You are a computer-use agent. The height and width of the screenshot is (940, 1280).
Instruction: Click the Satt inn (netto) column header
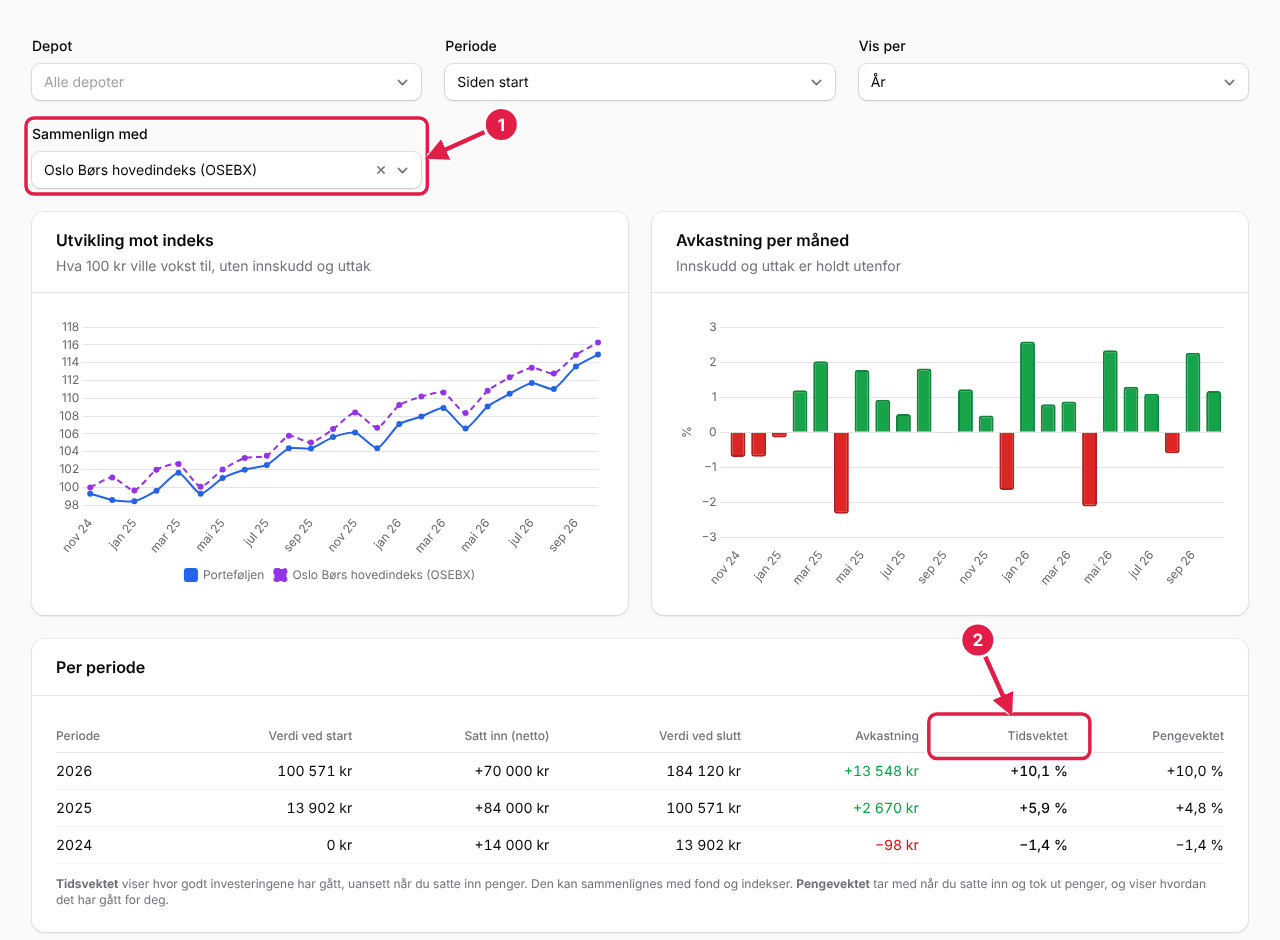(x=506, y=736)
